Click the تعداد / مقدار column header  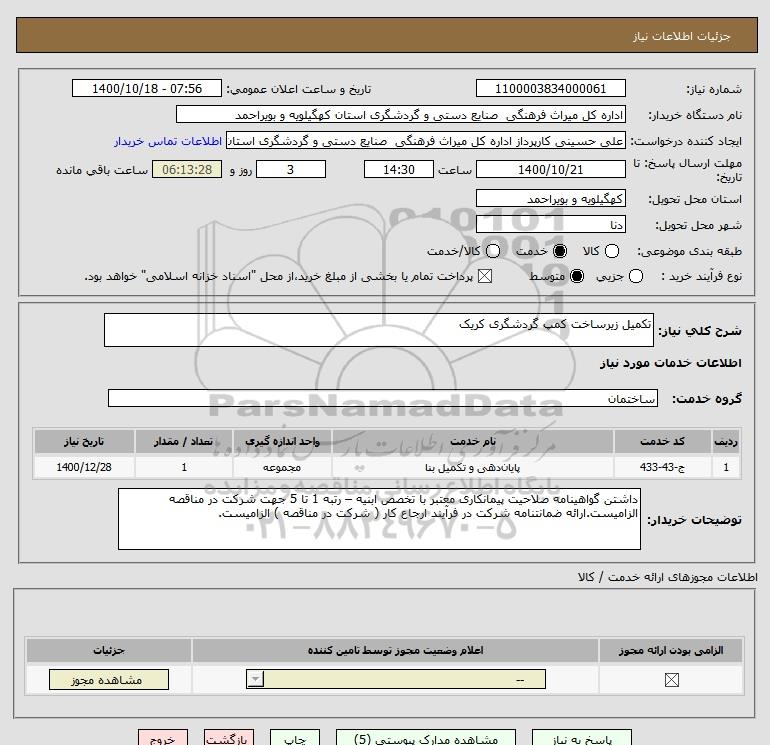coord(184,441)
